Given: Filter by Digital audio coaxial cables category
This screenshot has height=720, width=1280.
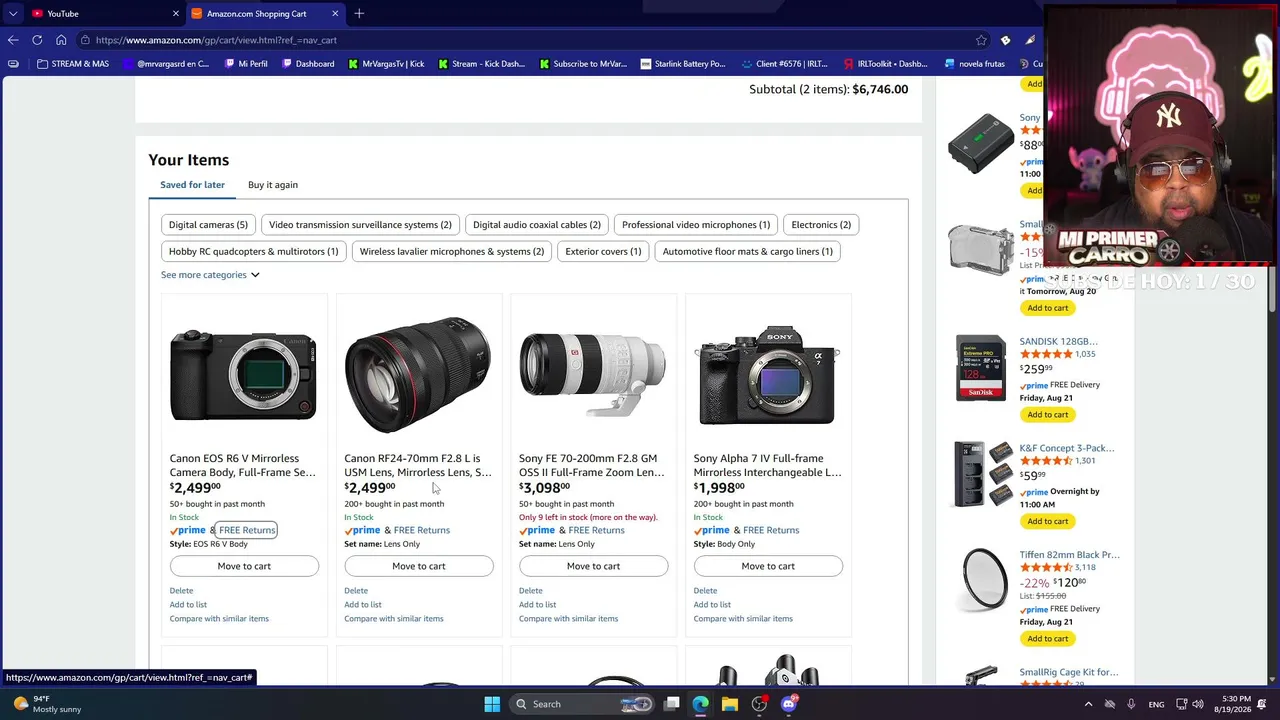Looking at the screenshot, I should pyautogui.click(x=537, y=225).
